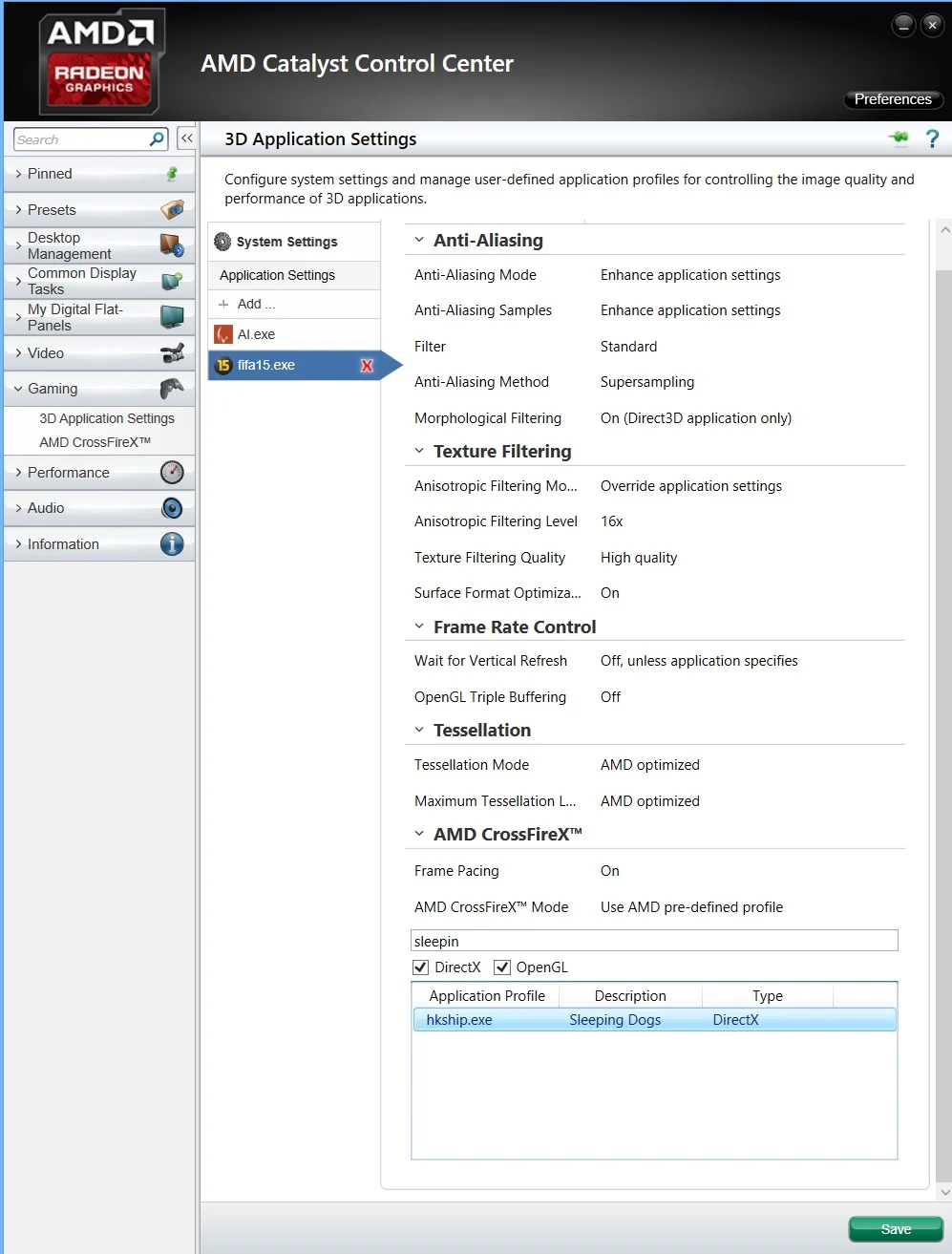This screenshot has height=1254, width=952.
Task: Expand the Presets section
Action: pyautogui.click(x=18, y=210)
